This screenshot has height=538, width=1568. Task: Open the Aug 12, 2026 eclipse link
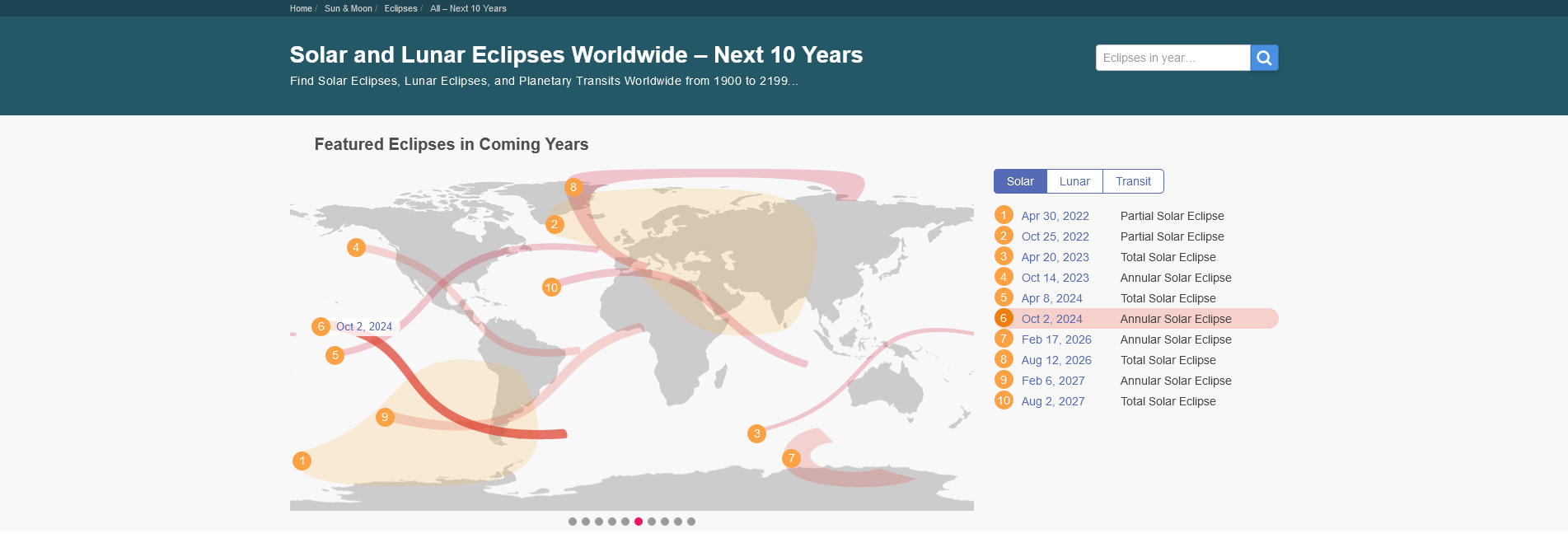click(1056, 360)
